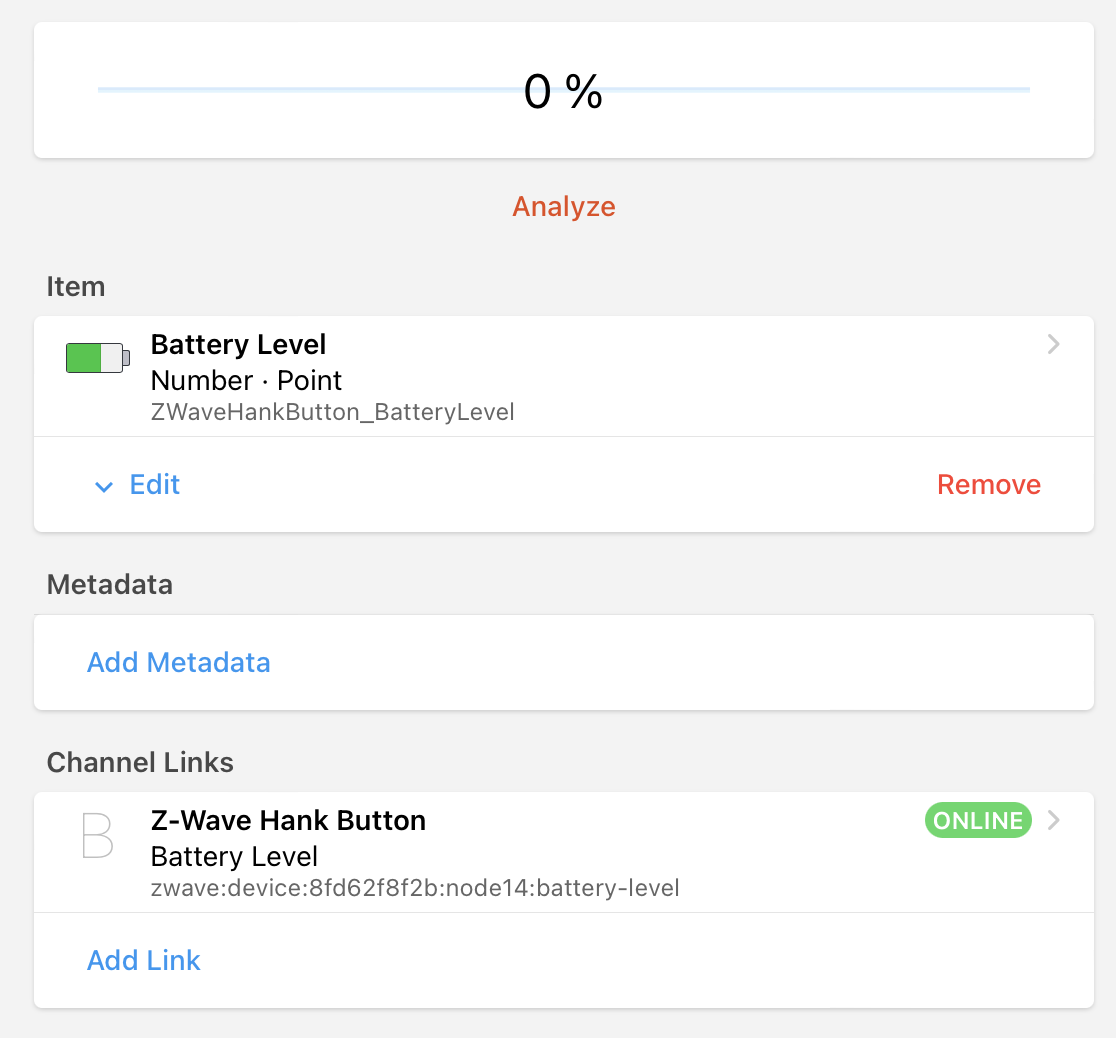
Task: Click the chevron beside Edit
Action: pos(103,487)
